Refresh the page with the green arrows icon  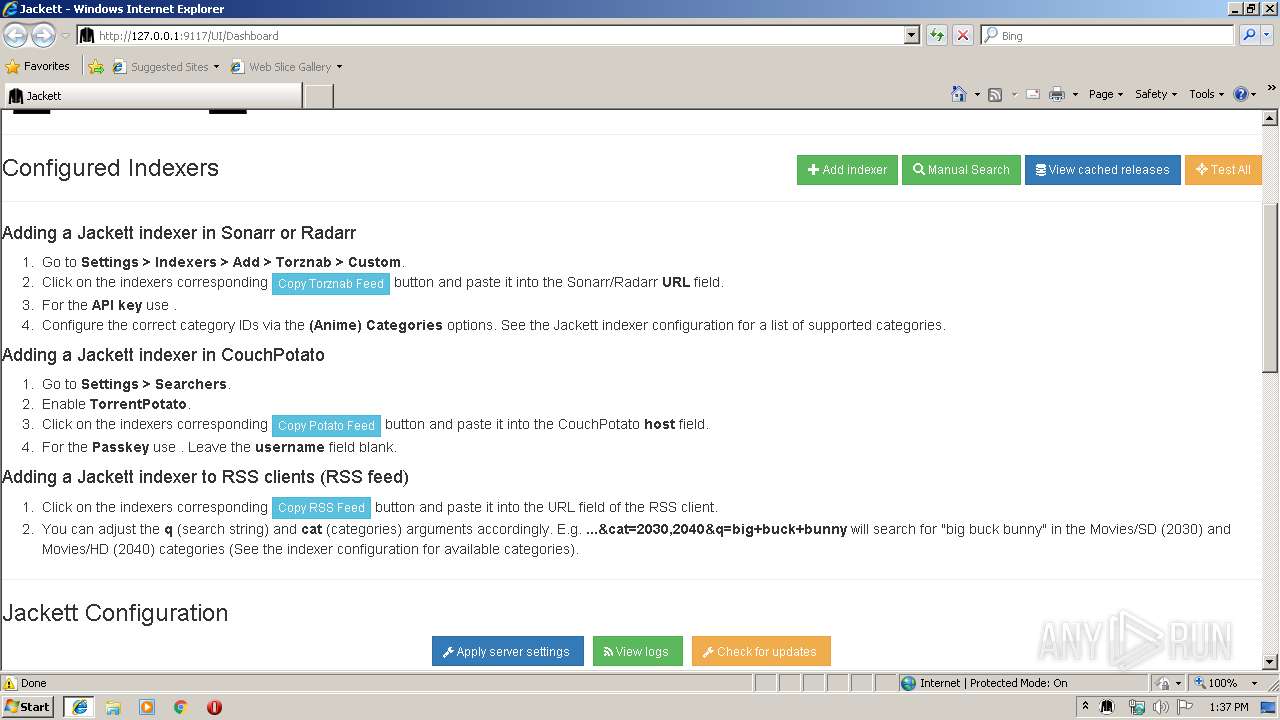click(936, 35)
